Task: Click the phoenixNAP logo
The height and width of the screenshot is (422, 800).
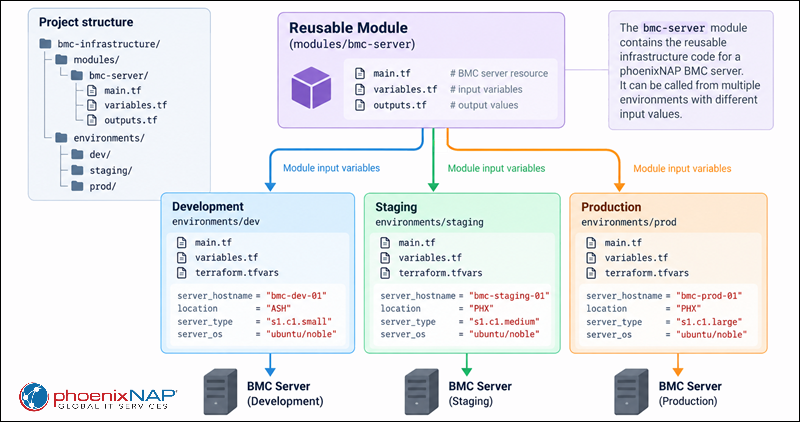Action: tap(98, 397)
